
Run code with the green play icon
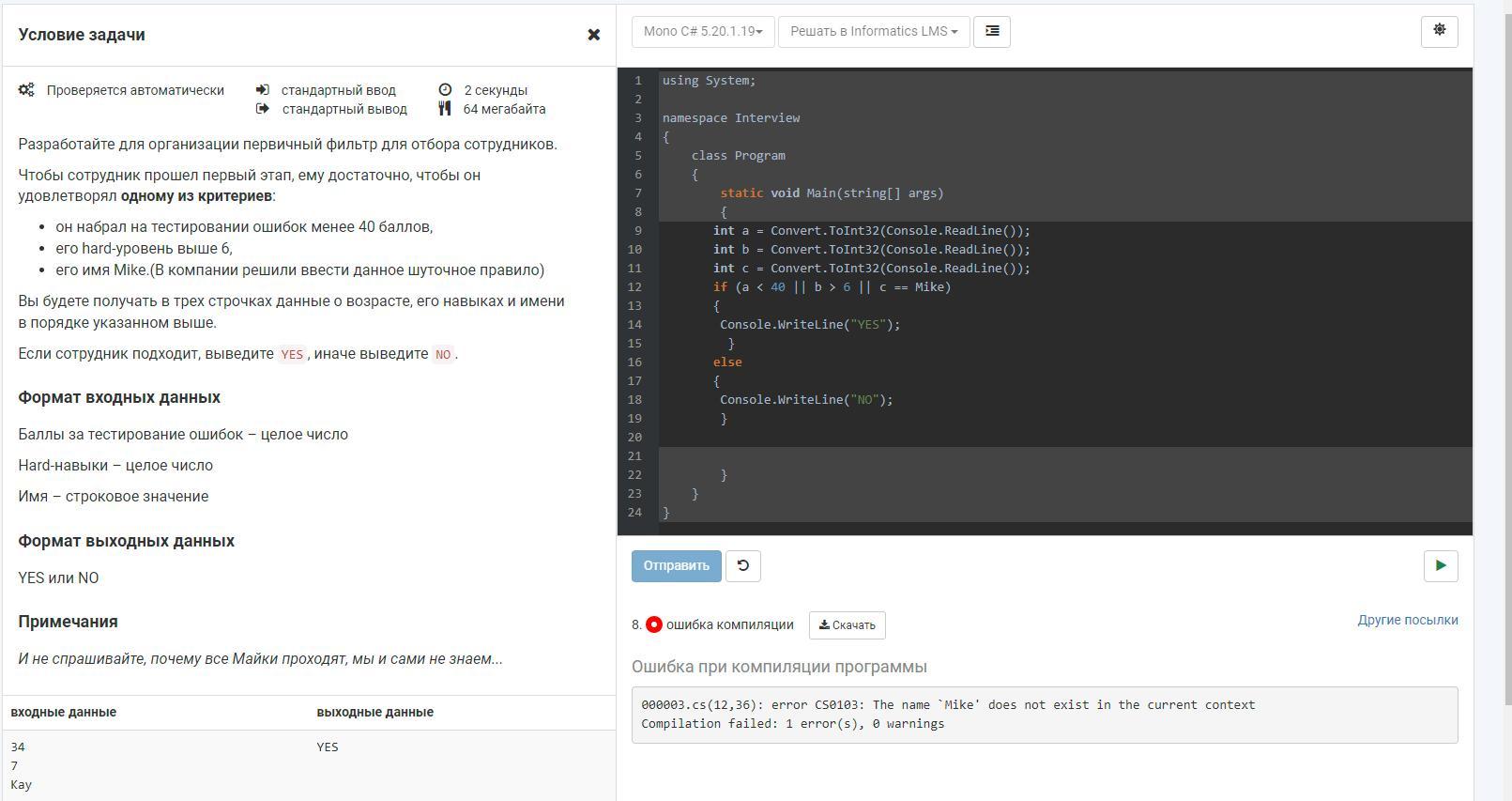pyautogui.click(x=1440, y=566)
